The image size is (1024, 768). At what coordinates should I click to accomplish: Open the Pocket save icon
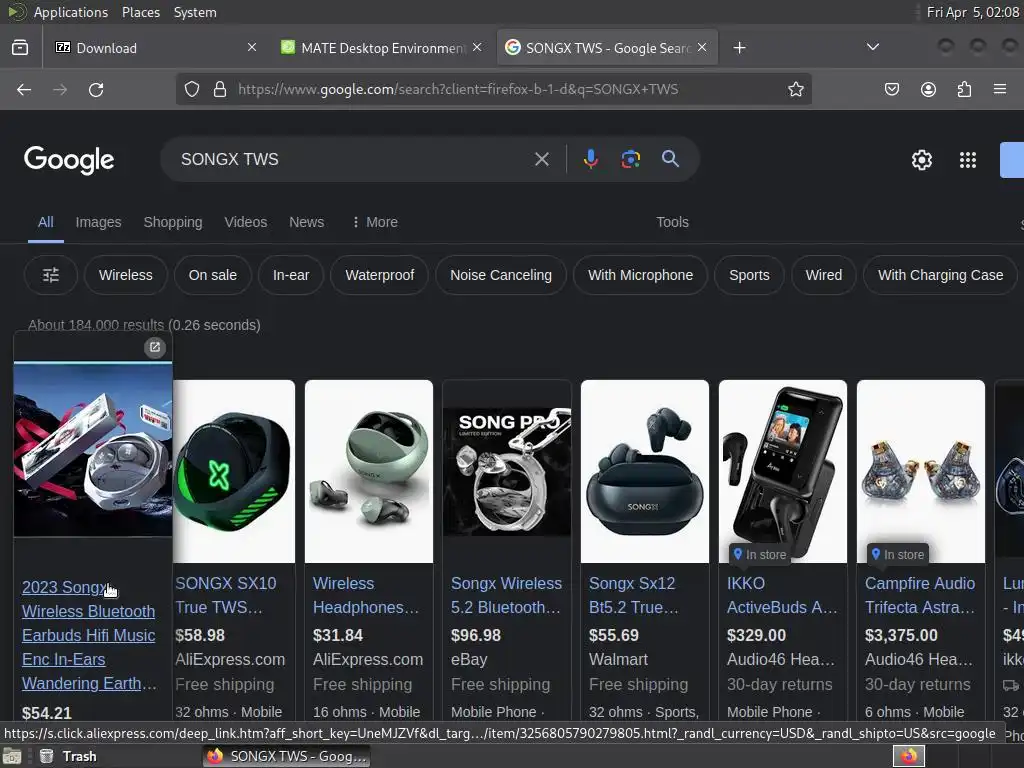pyautogui.click(x=891, y=89)
